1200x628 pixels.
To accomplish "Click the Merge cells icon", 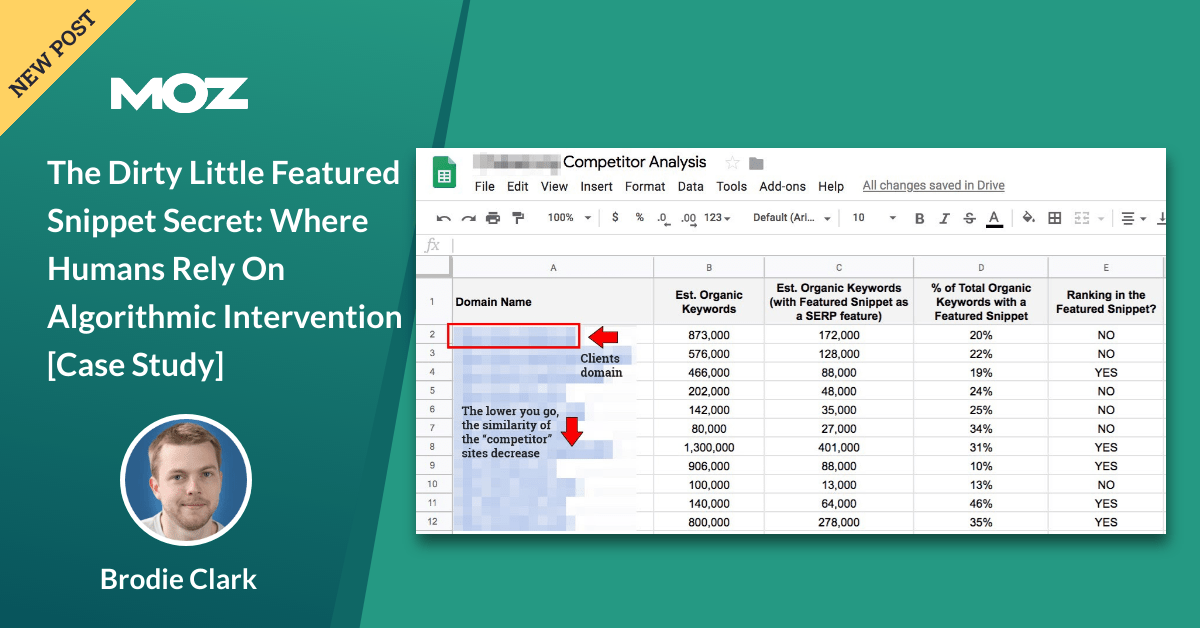I will [x=1080, y=218].
